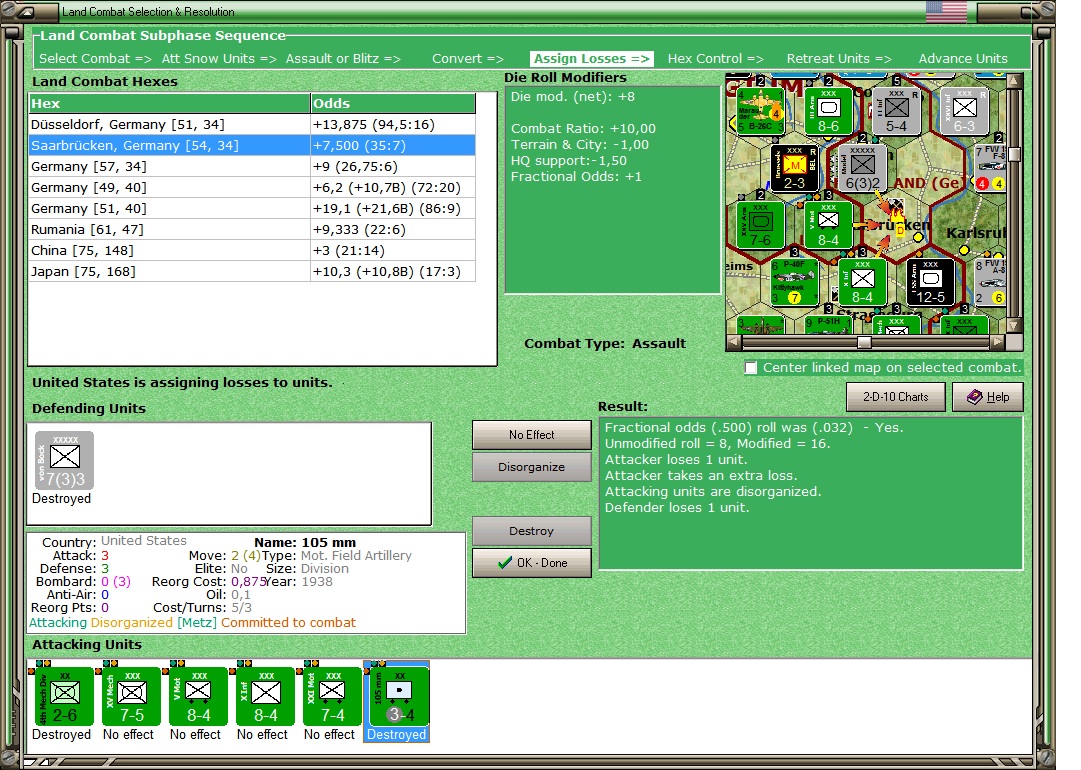Click the Odds column header

coord(393,103)
